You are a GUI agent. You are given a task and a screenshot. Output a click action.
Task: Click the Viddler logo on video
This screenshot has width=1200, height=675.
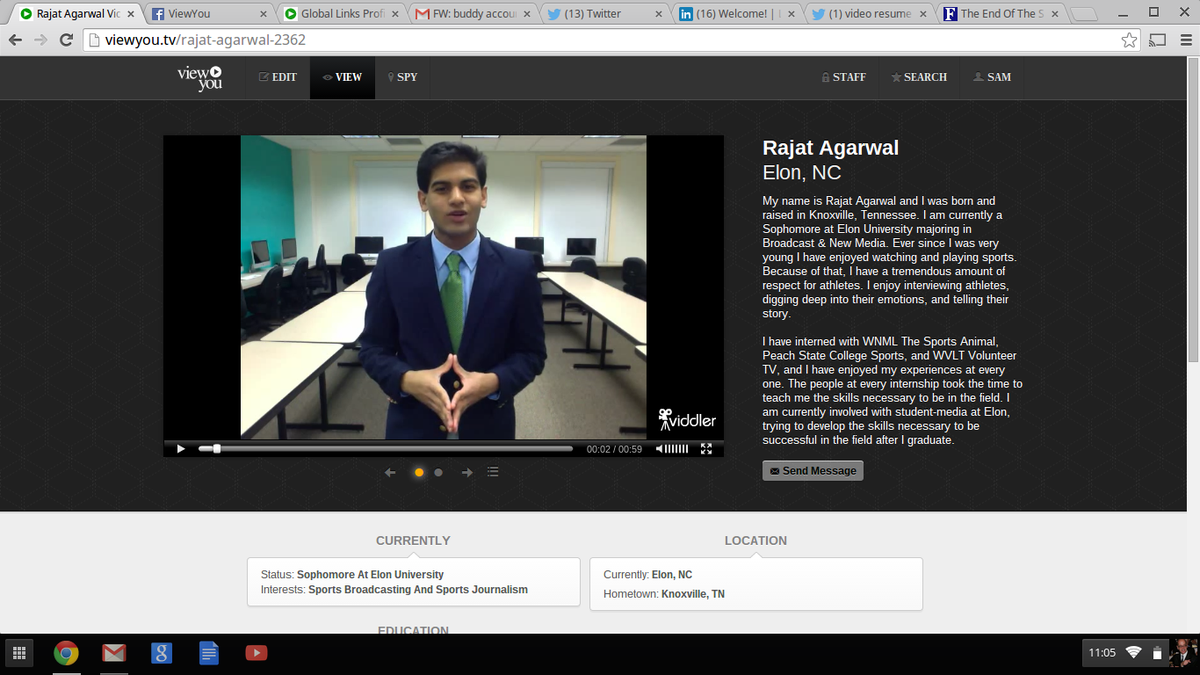(x=686, y=418)
